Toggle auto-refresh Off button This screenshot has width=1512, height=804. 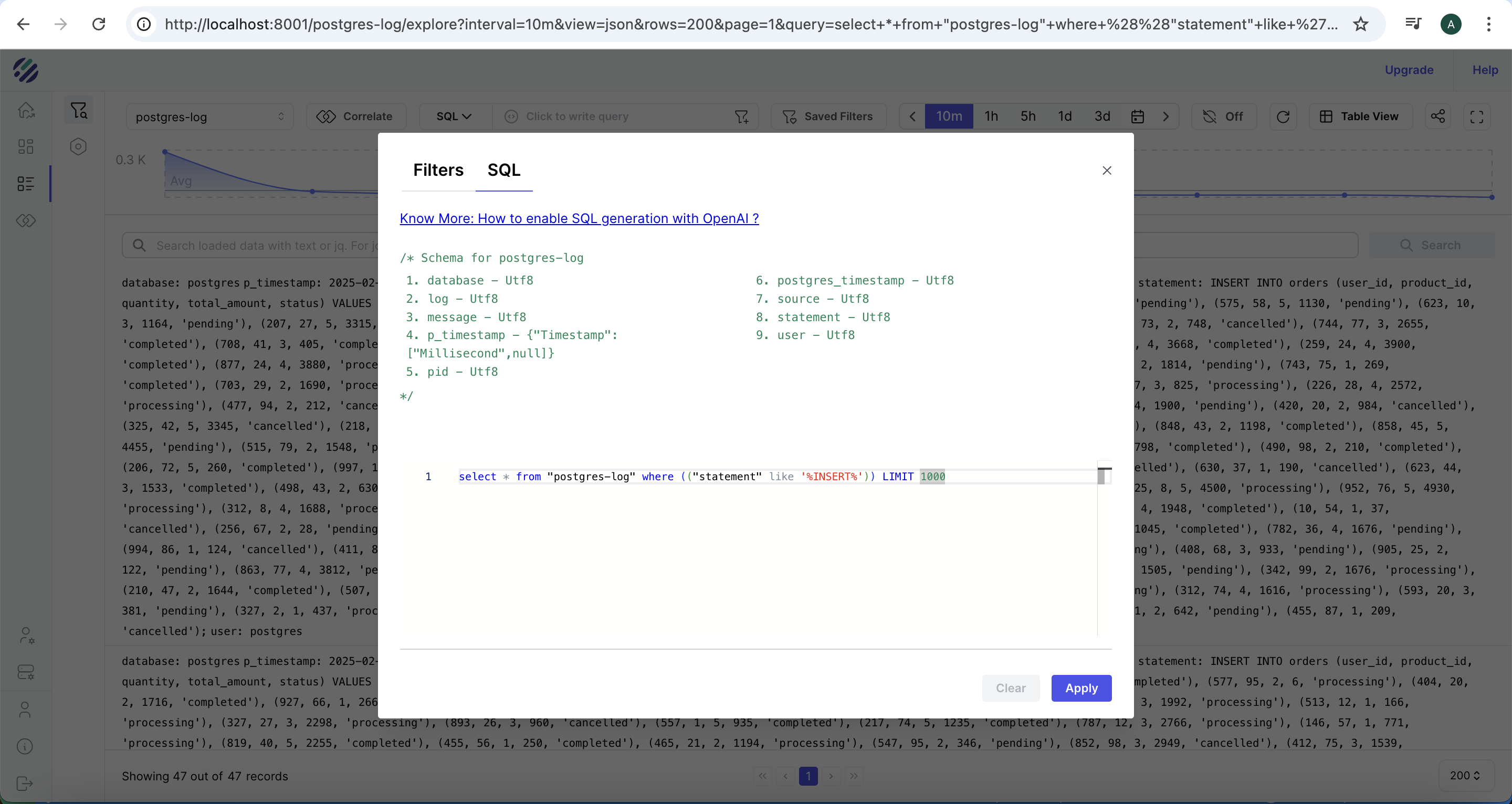click(x=1223, y=116)
